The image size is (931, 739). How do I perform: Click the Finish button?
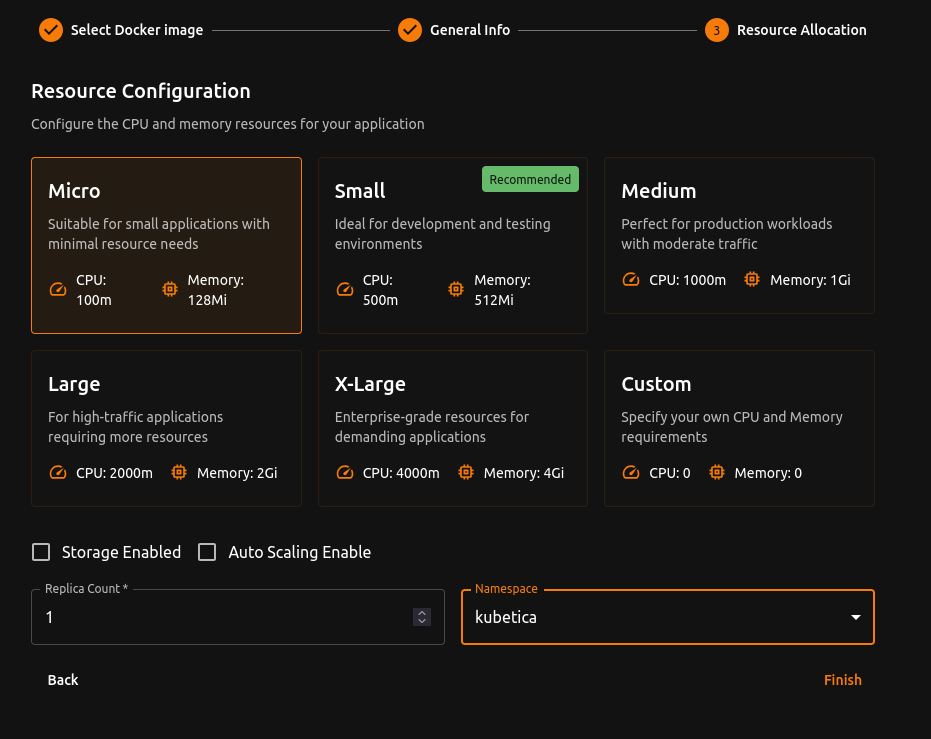tap(843, 680)
